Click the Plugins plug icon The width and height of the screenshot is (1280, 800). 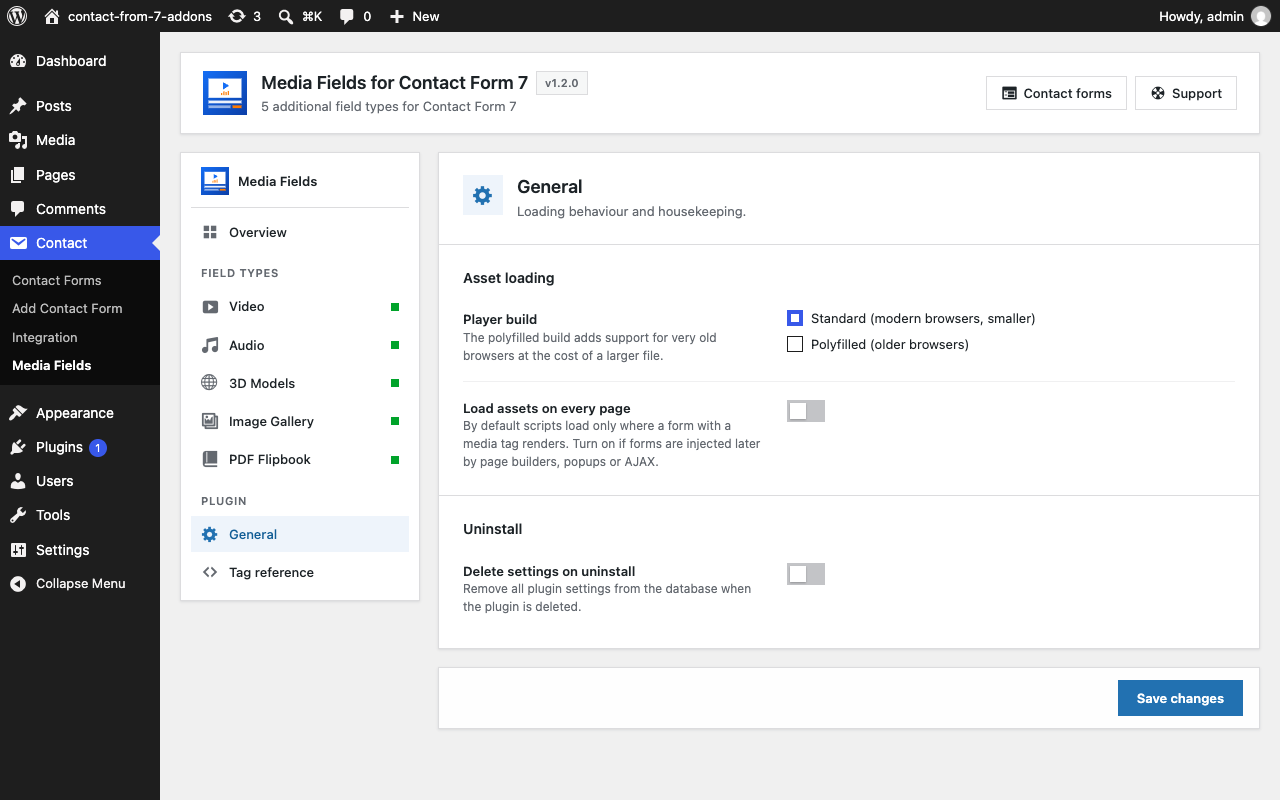(18, 447)
